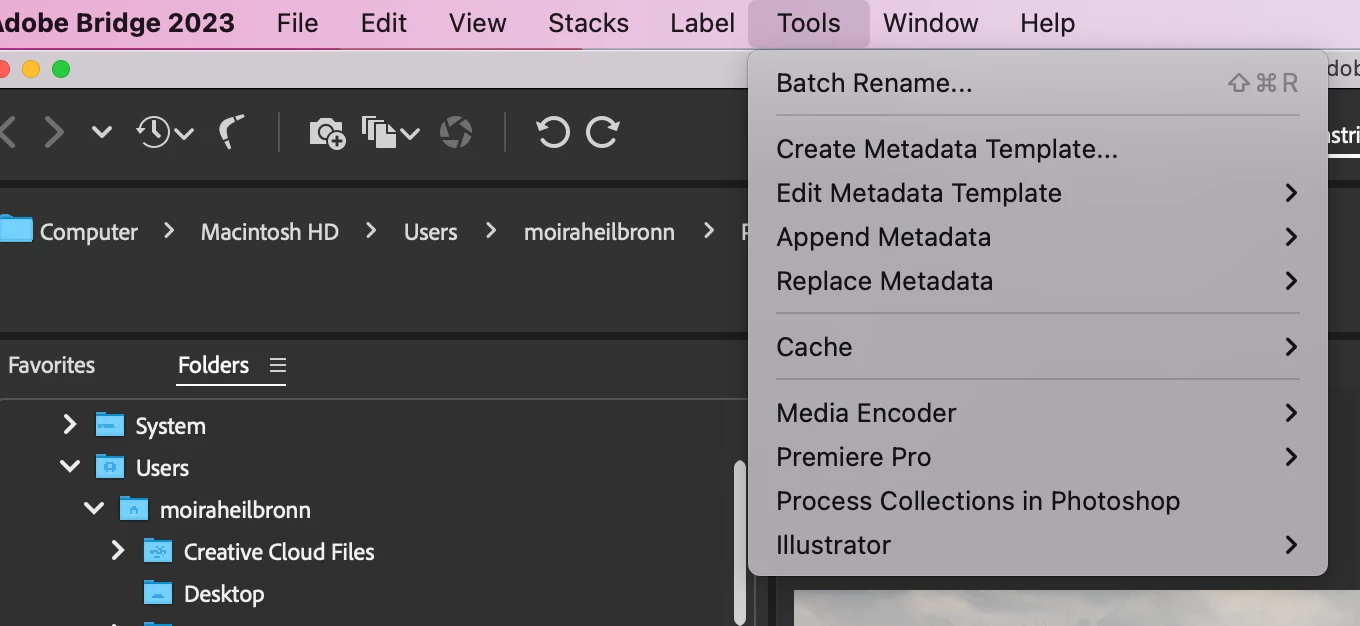Viewport: 1360px width, 626px height.
Task: Choose Replace Metadata
Action: pyautogui.click(x=1037, y=281)
